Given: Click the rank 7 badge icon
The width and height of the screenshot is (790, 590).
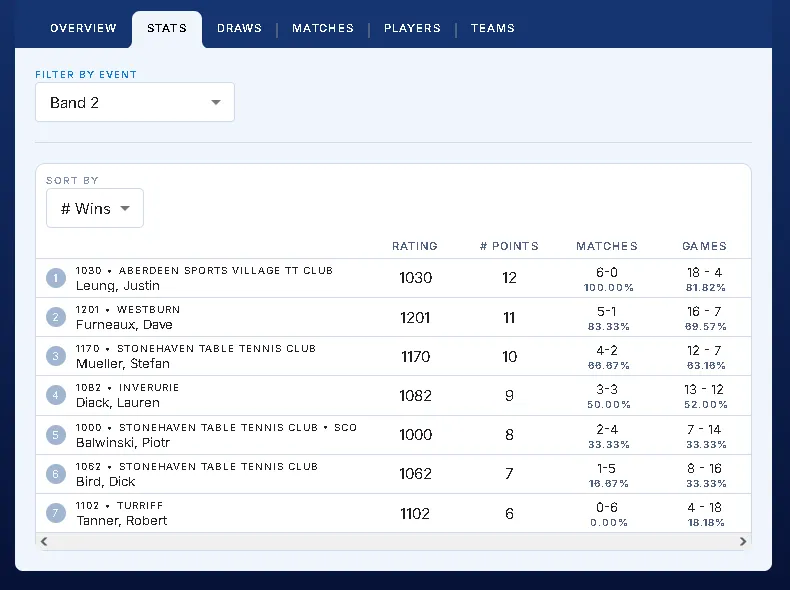Looking at the screenshot, I should coord(56,513).
